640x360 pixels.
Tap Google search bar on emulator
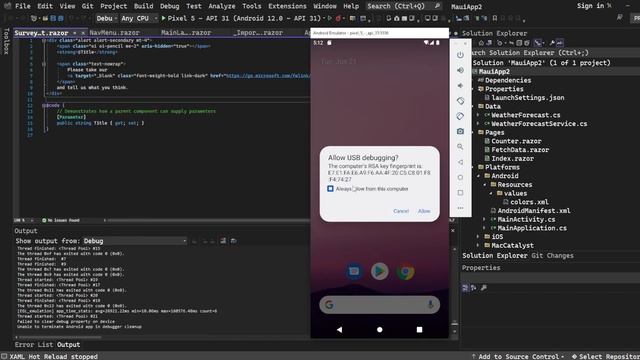380,304
